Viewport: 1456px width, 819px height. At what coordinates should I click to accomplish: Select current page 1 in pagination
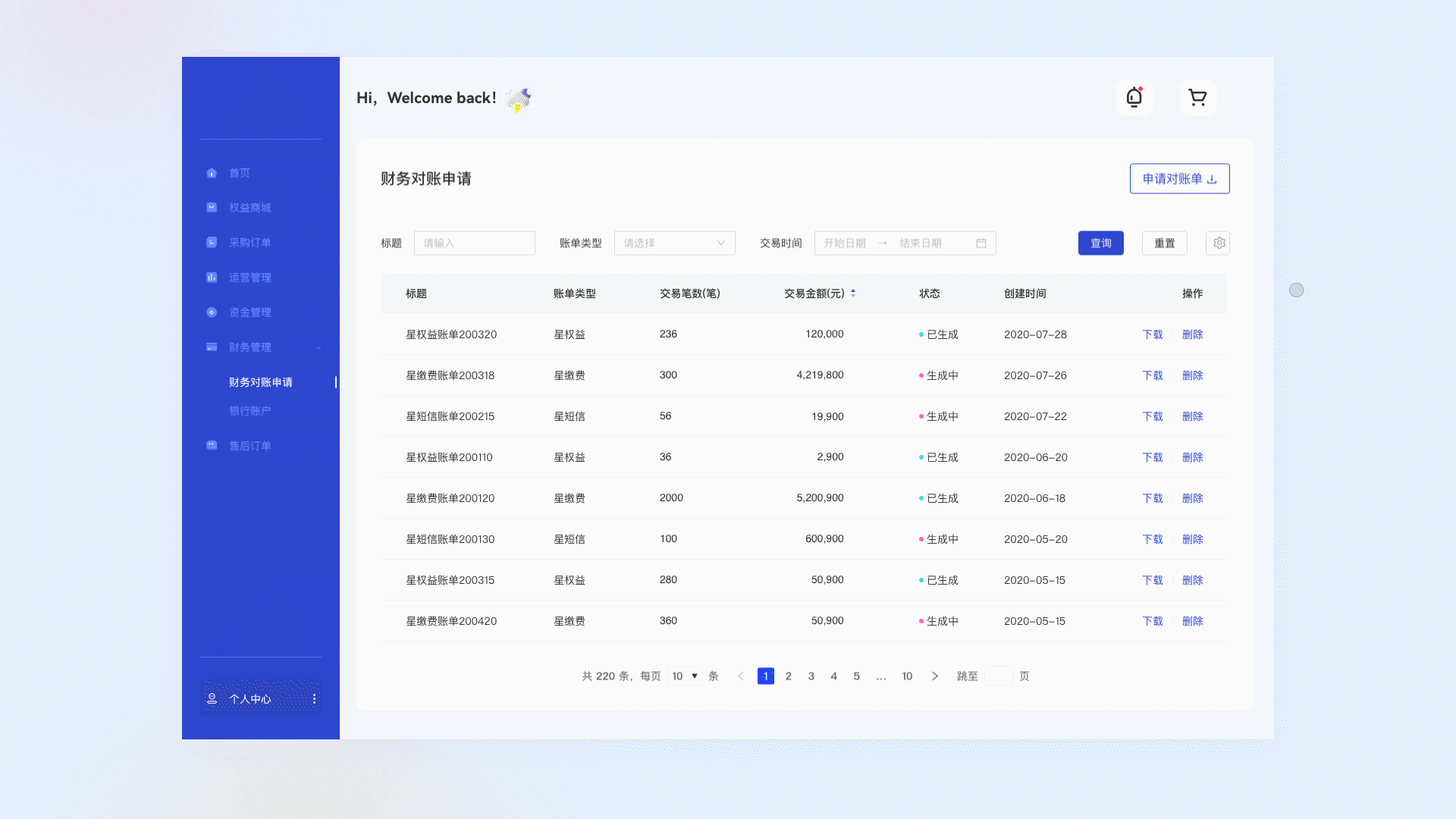pos(766,676)
